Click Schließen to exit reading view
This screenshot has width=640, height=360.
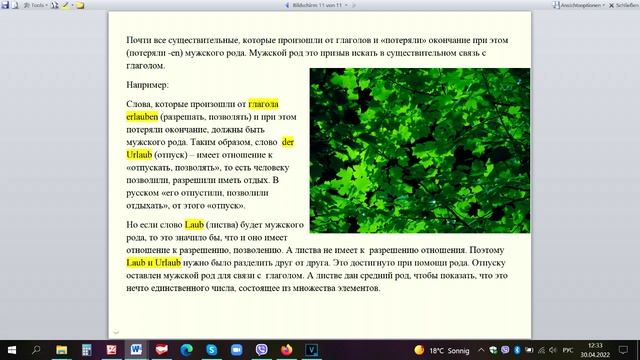(624, 5)
